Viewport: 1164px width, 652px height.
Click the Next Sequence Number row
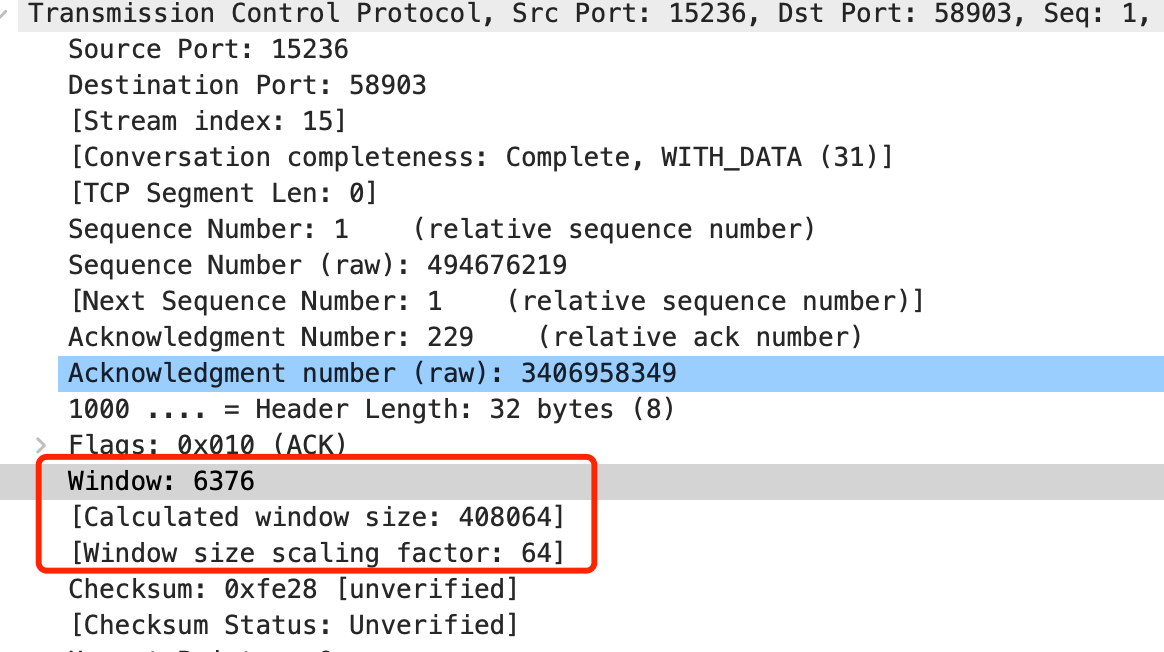point(496,301)
